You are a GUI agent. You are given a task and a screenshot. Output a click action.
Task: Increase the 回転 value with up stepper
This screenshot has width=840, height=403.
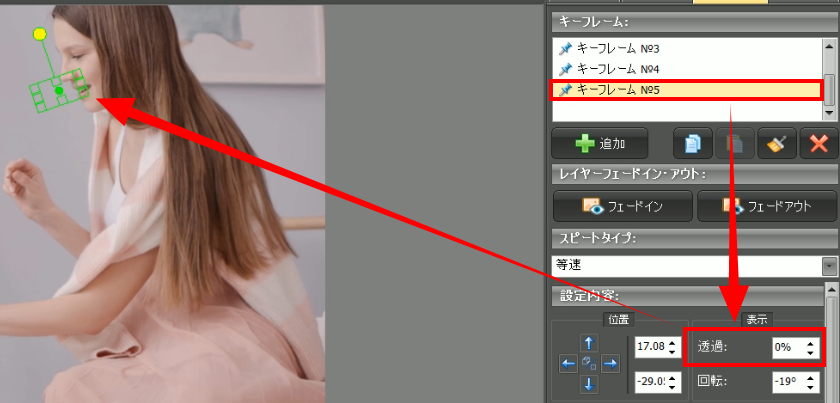(x=809, y=377)
